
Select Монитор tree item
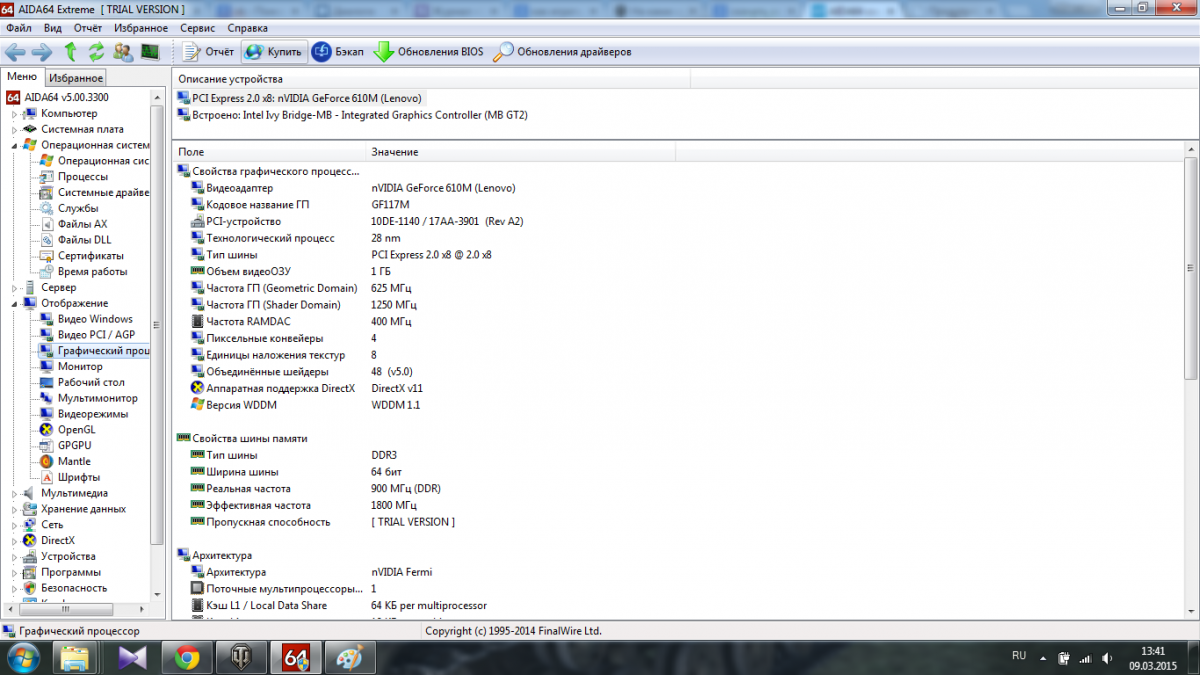pos(80,366)
